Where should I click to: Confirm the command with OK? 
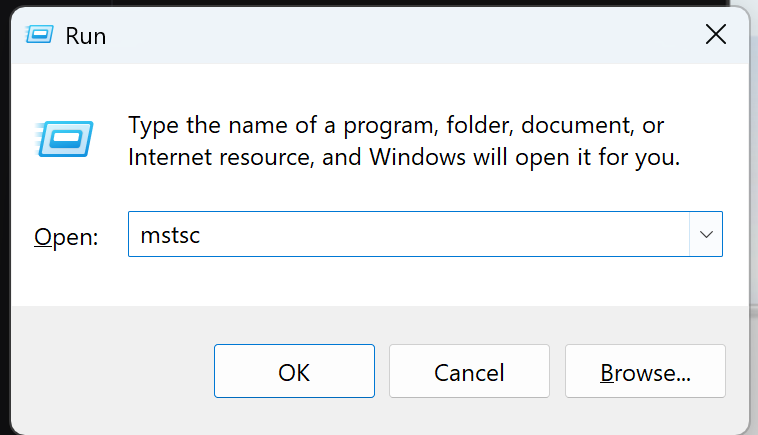294,371
